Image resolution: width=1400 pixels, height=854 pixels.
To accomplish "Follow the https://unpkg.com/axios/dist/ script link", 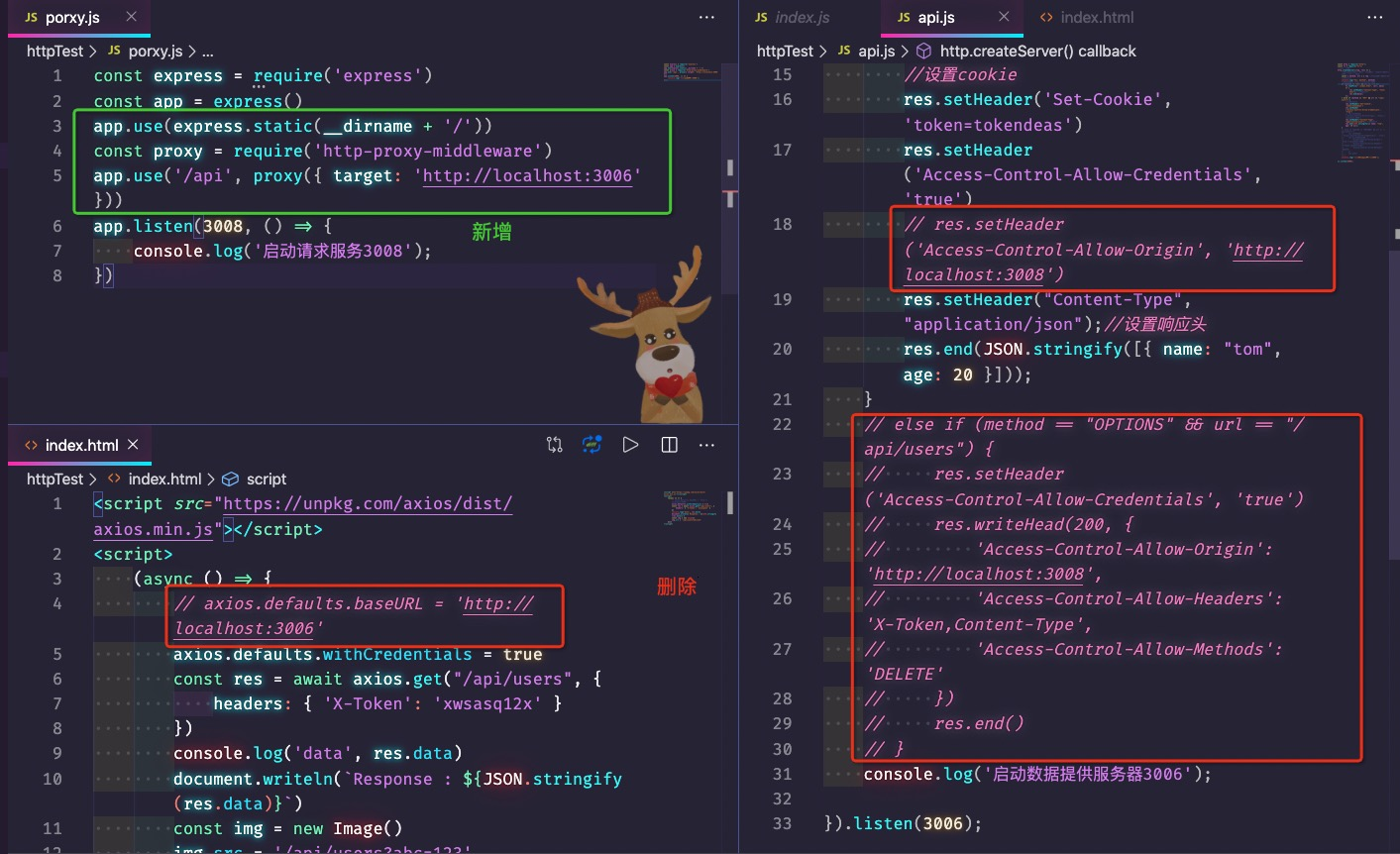I will click(x=368, y=504).
